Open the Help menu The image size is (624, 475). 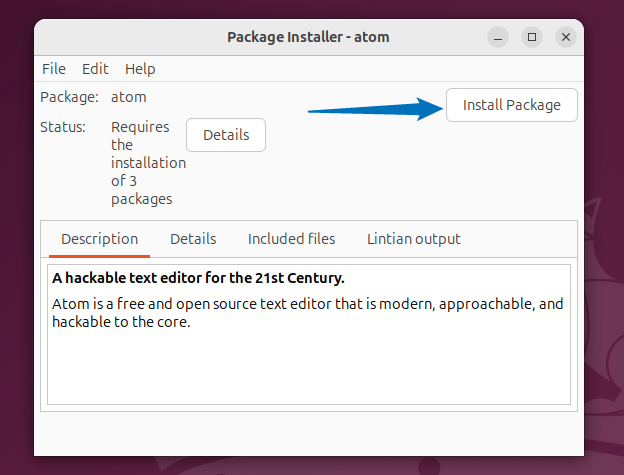140,69
